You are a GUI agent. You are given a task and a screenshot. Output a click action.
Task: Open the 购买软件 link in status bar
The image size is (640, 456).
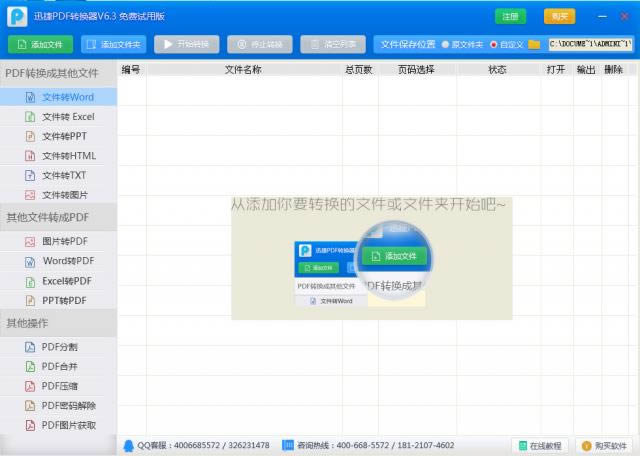coord(604,446)
